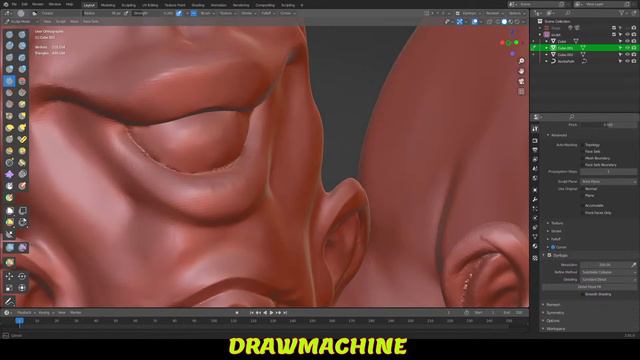The width and height of the screenshot is (640, 360).
Task: Toggle Front Faces Only checkbox
Action: (x=582, y=213)
